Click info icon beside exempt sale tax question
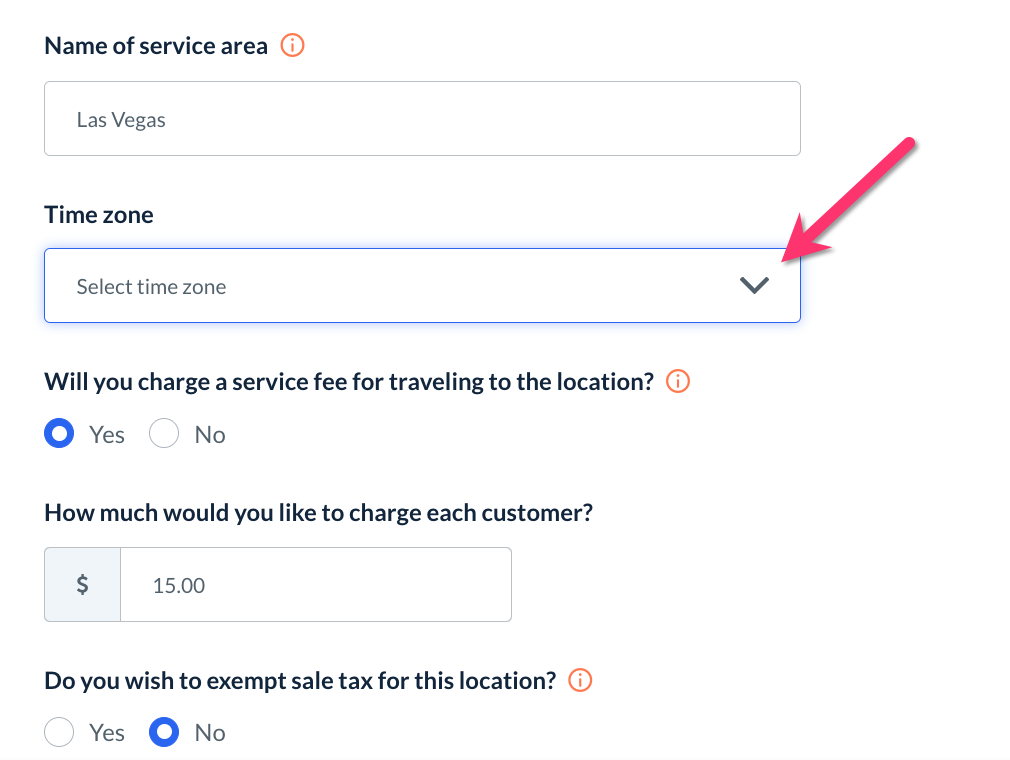 click(580, 681)
